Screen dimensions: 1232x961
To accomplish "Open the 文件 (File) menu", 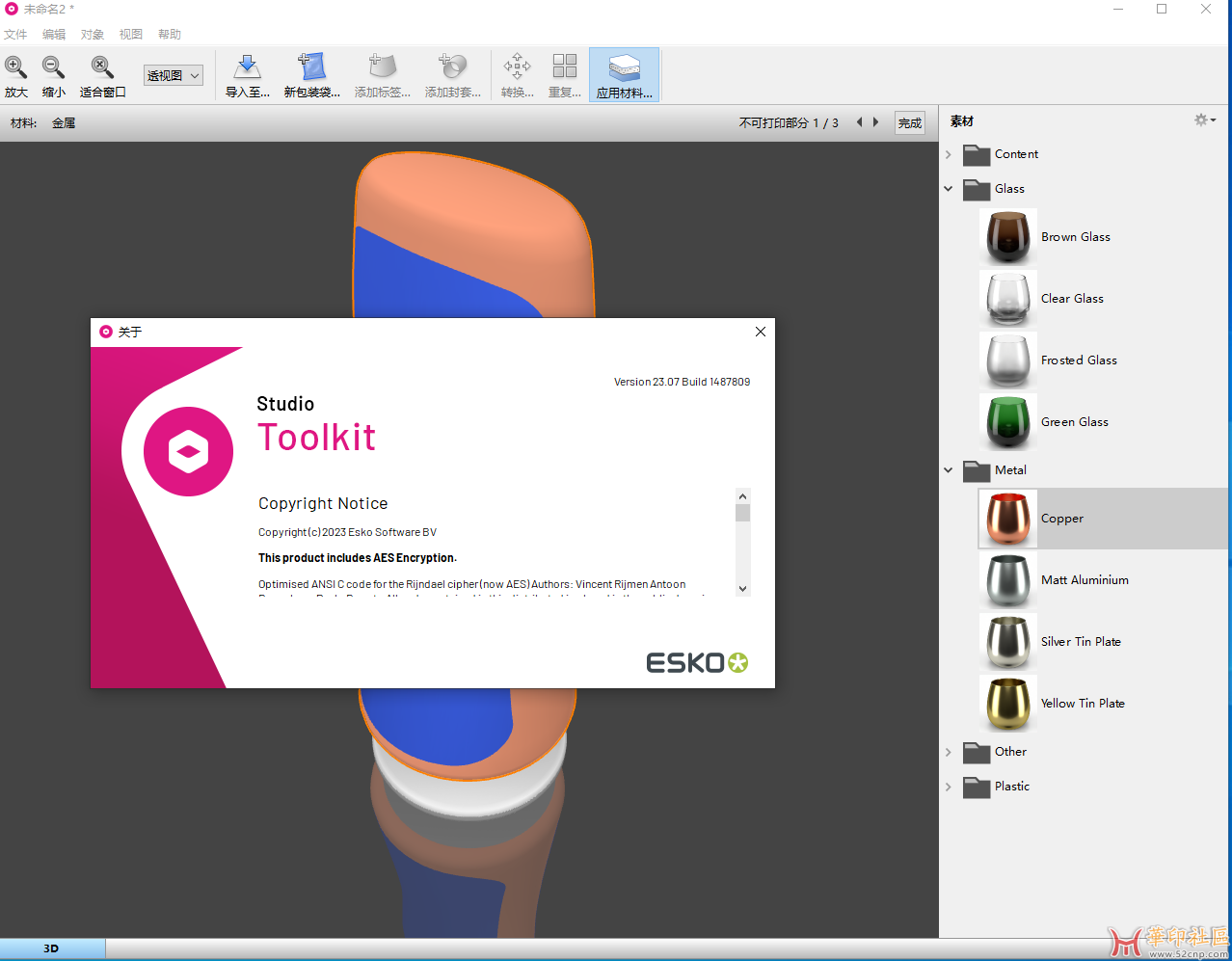I will coord(15,34).
